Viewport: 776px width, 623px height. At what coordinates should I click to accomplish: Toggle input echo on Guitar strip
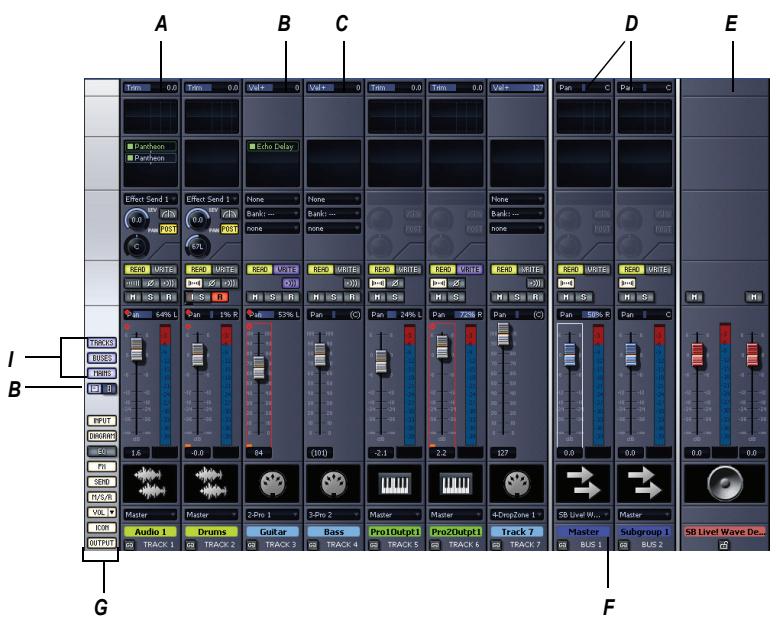[290, 283]
